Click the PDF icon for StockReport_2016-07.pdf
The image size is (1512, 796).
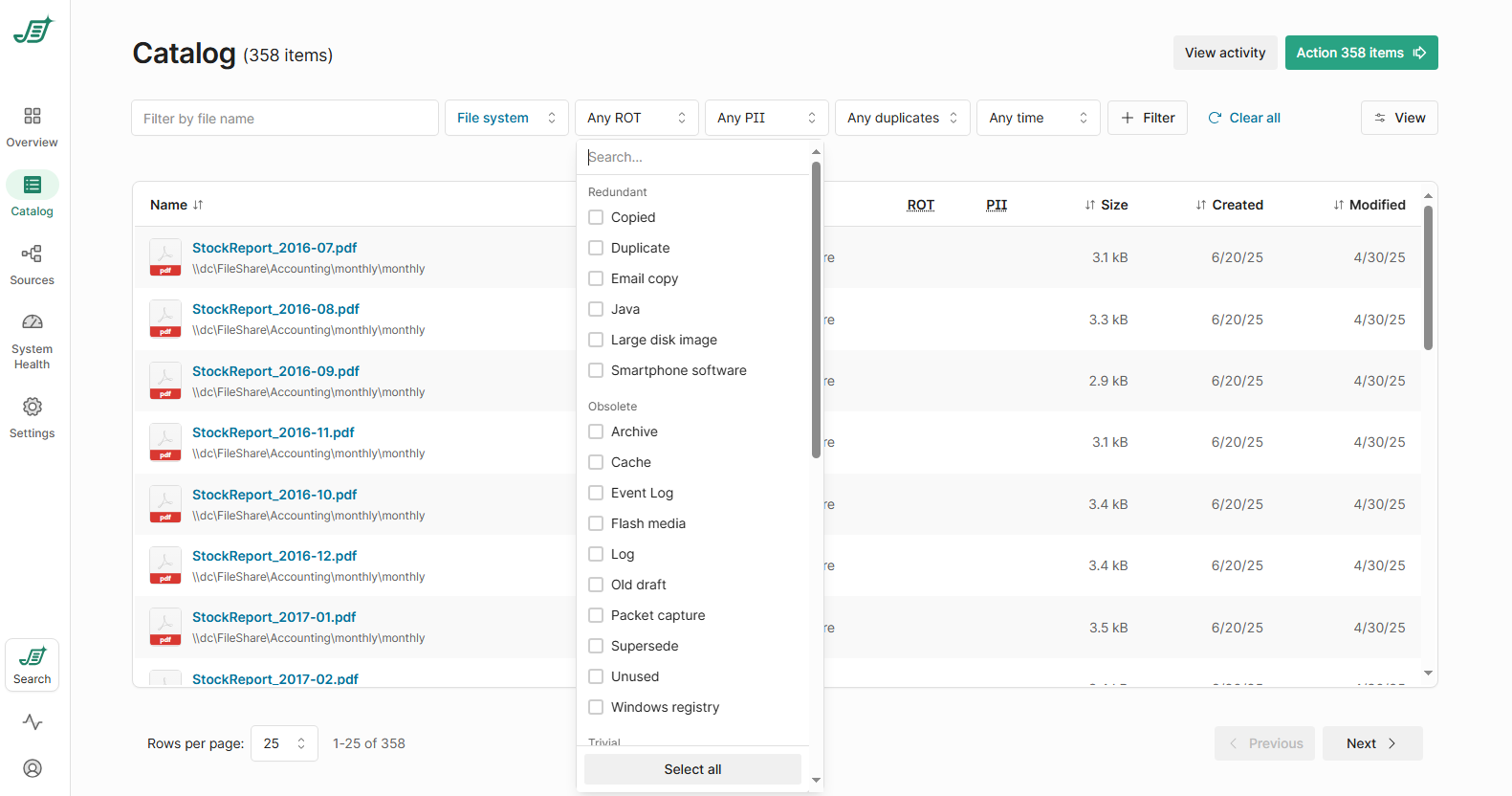pos(165,257)
